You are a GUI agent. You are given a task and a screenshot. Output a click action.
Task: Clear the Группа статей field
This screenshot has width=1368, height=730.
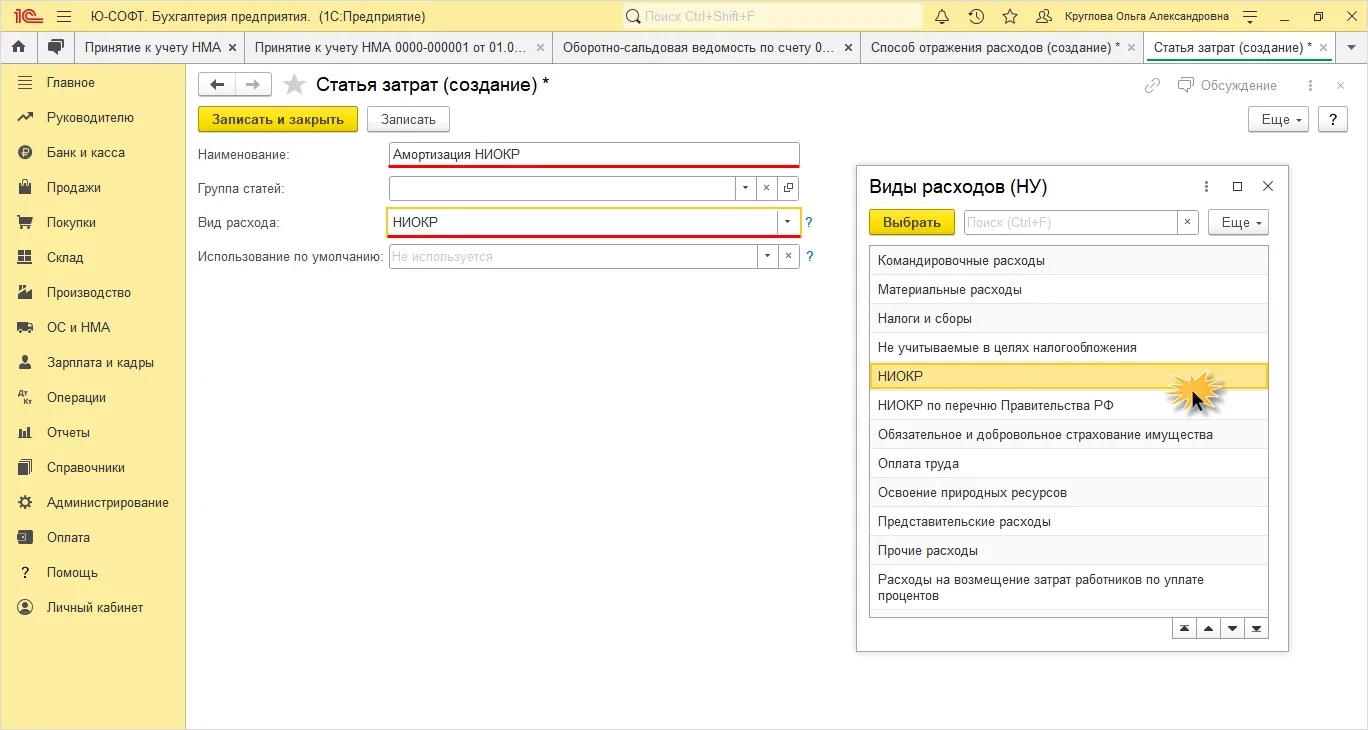(767, 187)
